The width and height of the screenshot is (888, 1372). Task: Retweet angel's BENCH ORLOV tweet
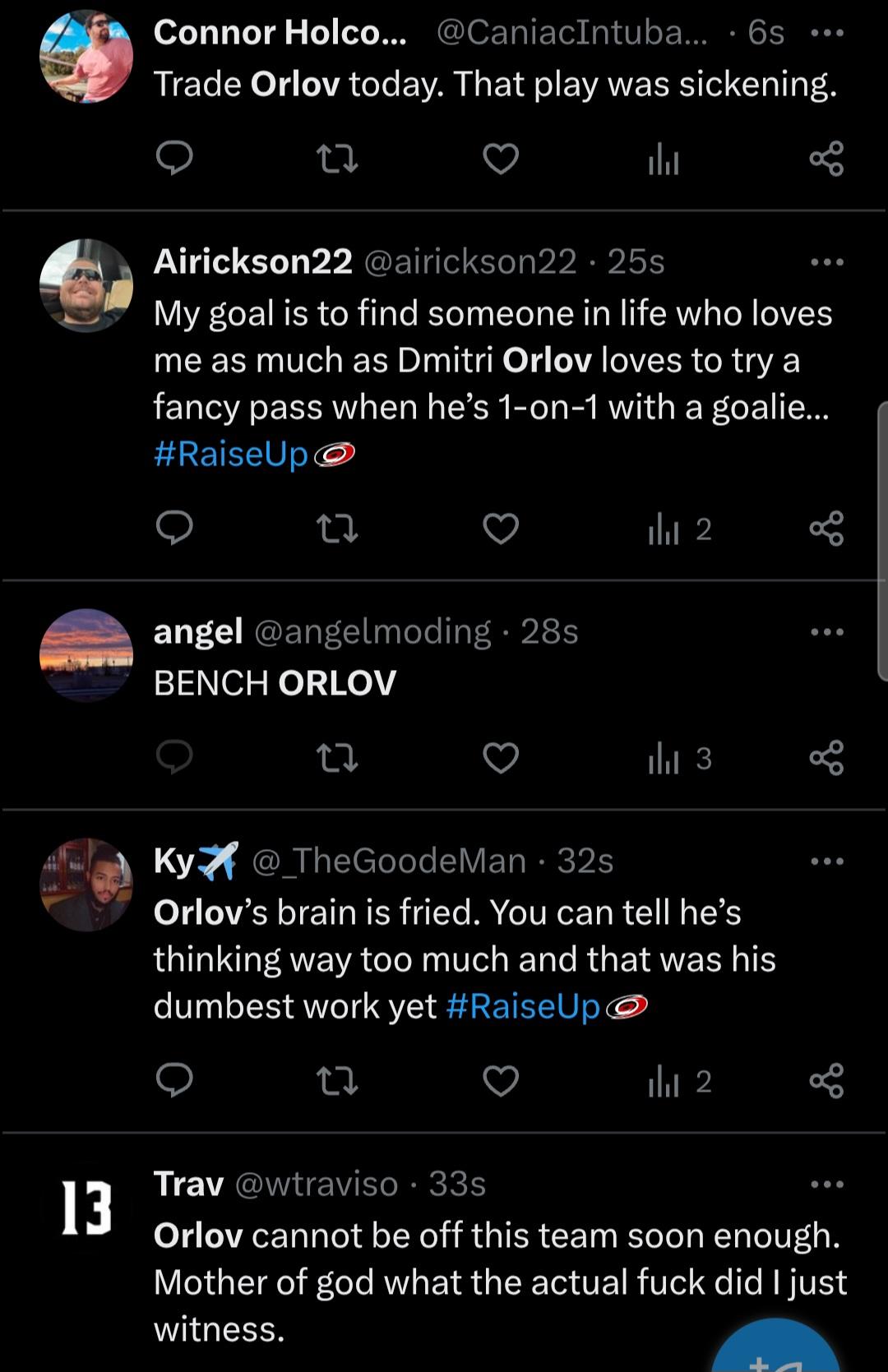tap(338, 758)
